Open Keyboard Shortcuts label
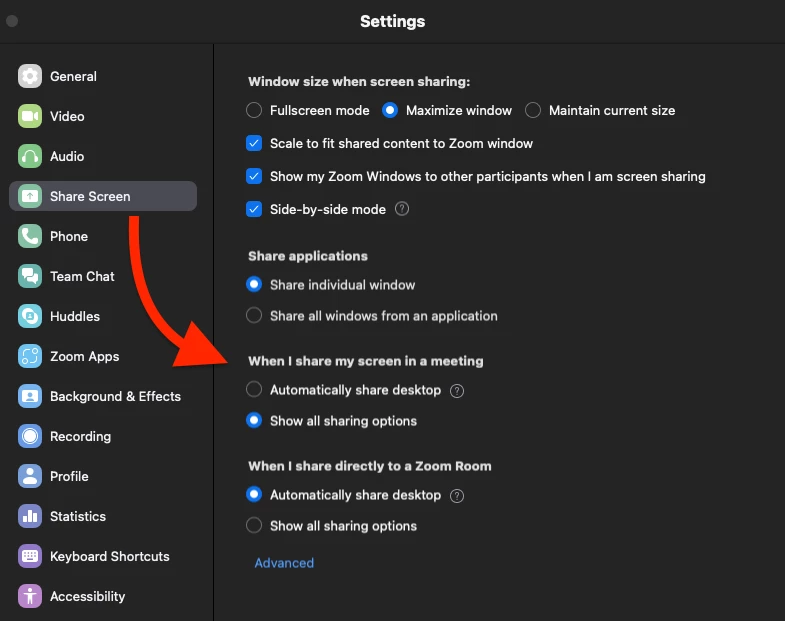This screenshot has width=785, height=621. (110, 556)
